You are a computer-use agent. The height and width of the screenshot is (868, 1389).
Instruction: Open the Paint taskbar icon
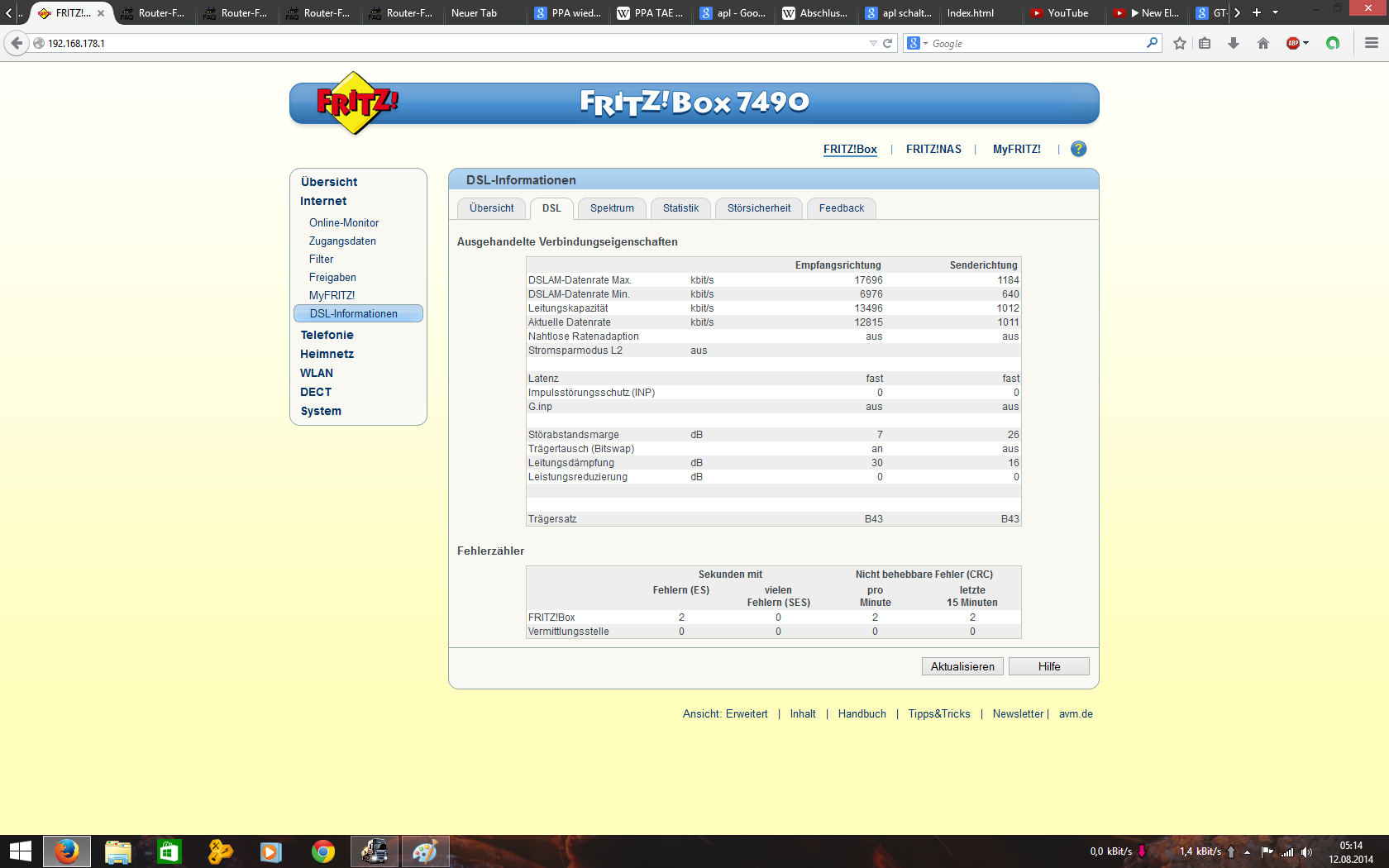425,851
